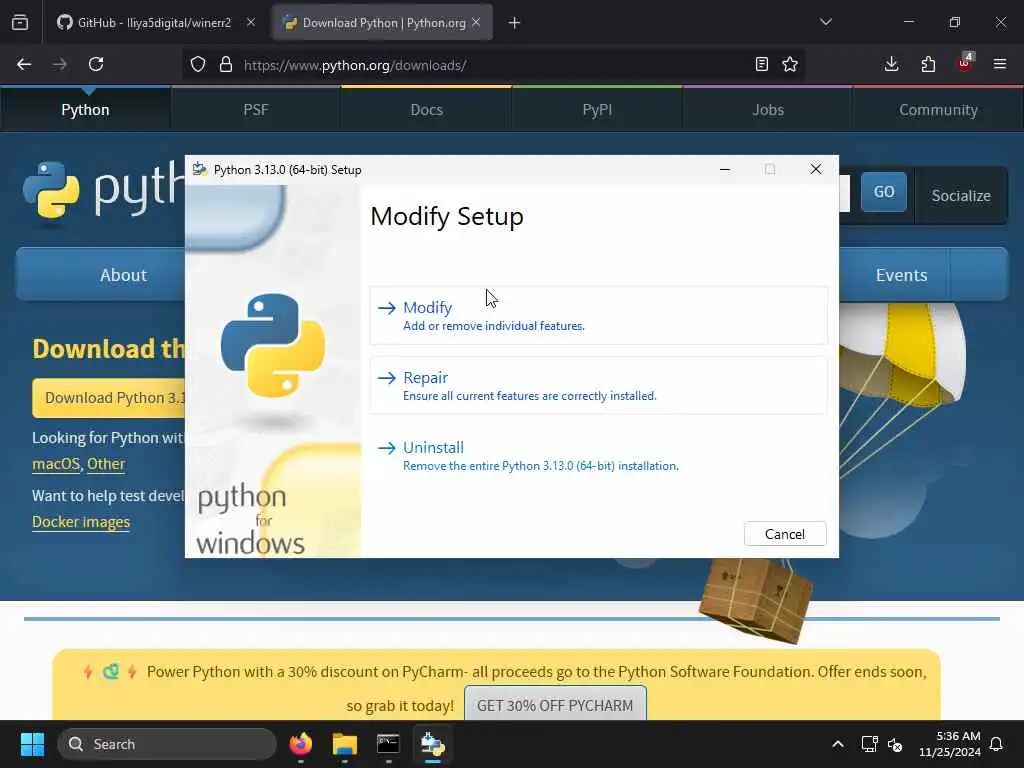Click the taskbar Search box
The width and height of the screenshot is (1024, 768).
pyautogui.click(x=167, y=744)
